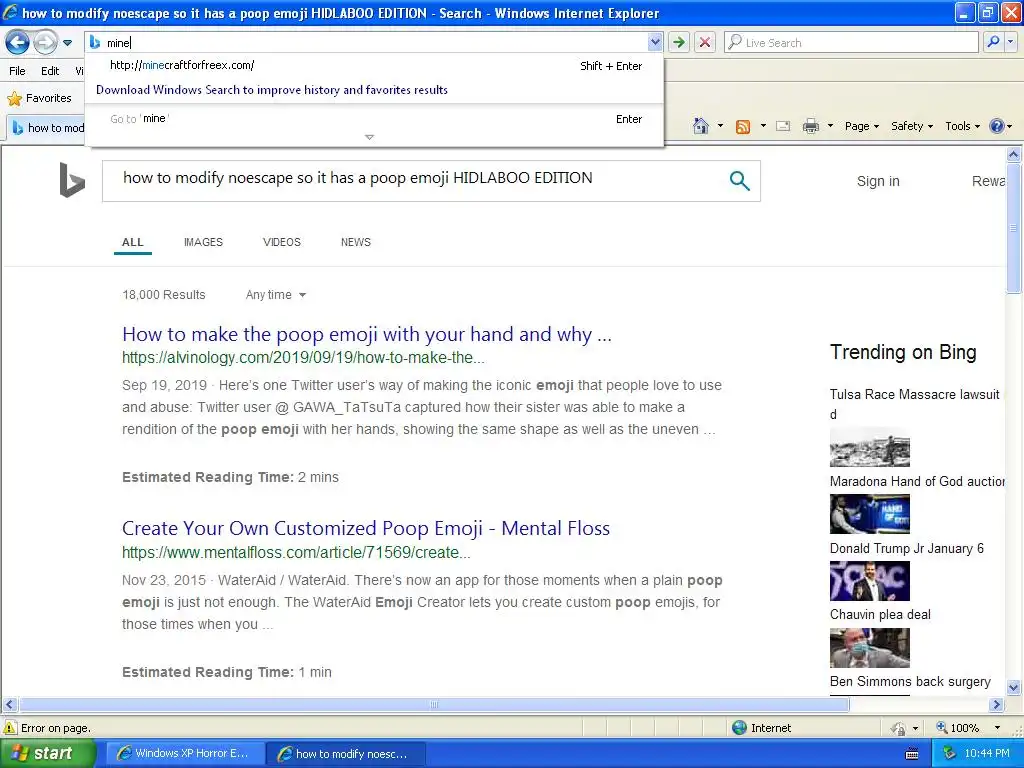1024x768 pixels.
Task: Click horizontal scrollbar right arrow
Action: click(x=996, y=705)
